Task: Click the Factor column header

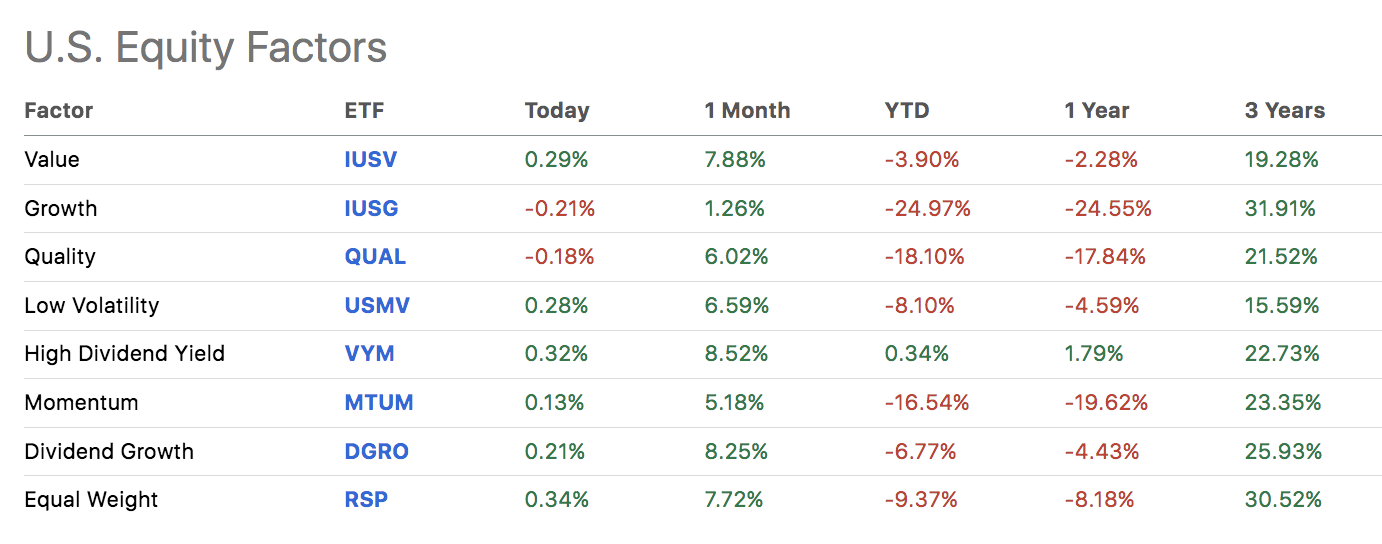Action: 59,111
